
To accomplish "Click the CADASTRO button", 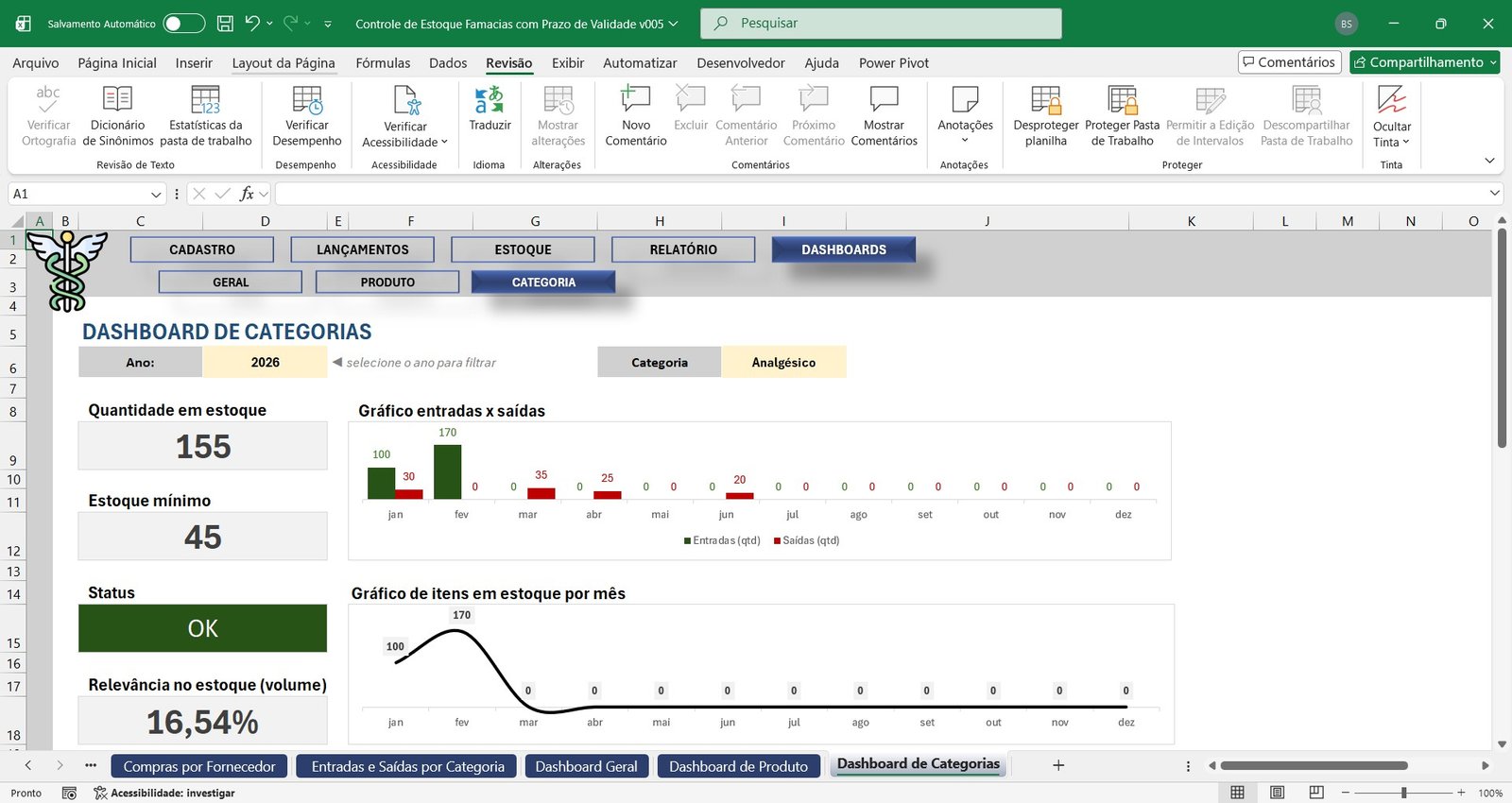I will (202, 249).
